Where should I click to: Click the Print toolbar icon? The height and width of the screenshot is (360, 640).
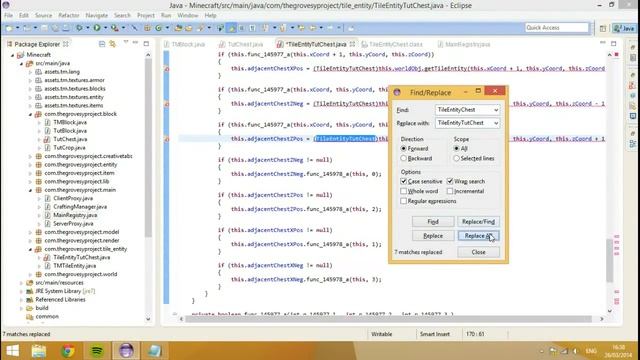tap(66, 28)
